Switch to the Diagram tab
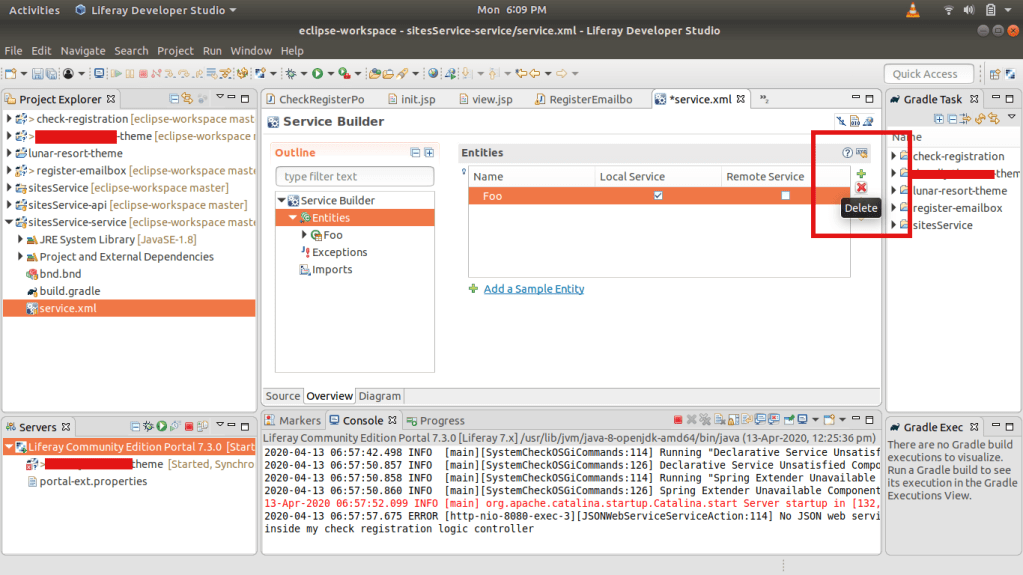 coord(379,396)
